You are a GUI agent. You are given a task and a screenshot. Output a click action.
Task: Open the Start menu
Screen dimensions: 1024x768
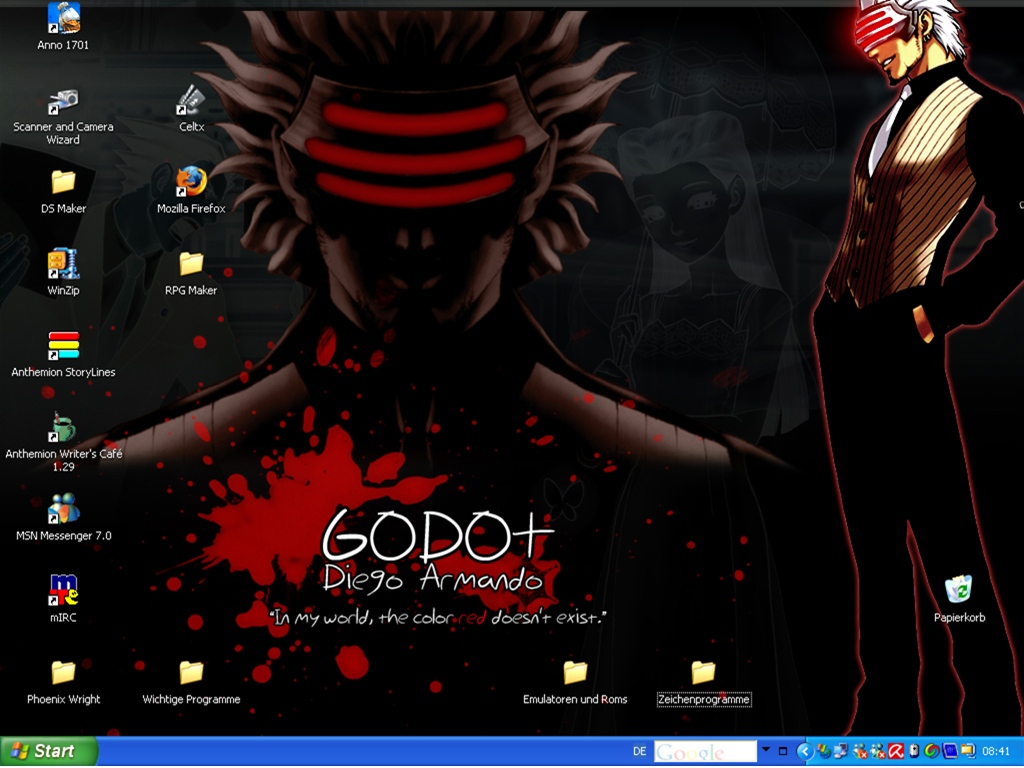pos(50,751)
